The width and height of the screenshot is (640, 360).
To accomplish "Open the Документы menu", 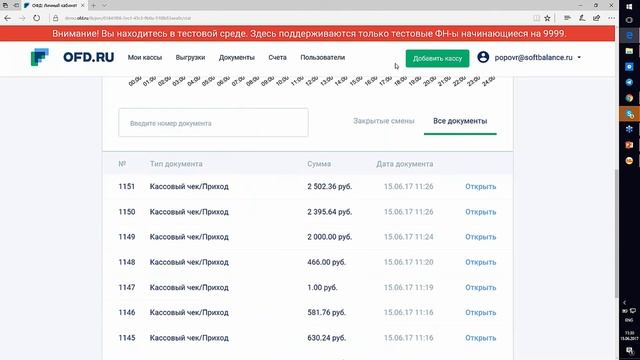I will point(237,58).
